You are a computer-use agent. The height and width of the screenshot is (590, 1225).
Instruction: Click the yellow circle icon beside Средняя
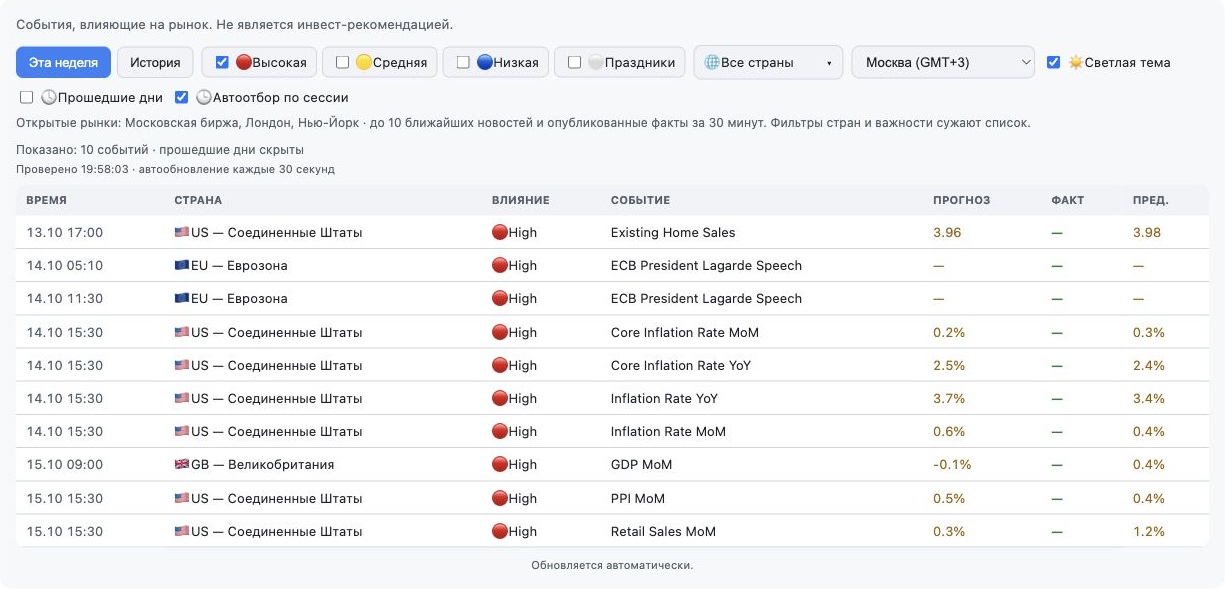[x=364, y=62]
